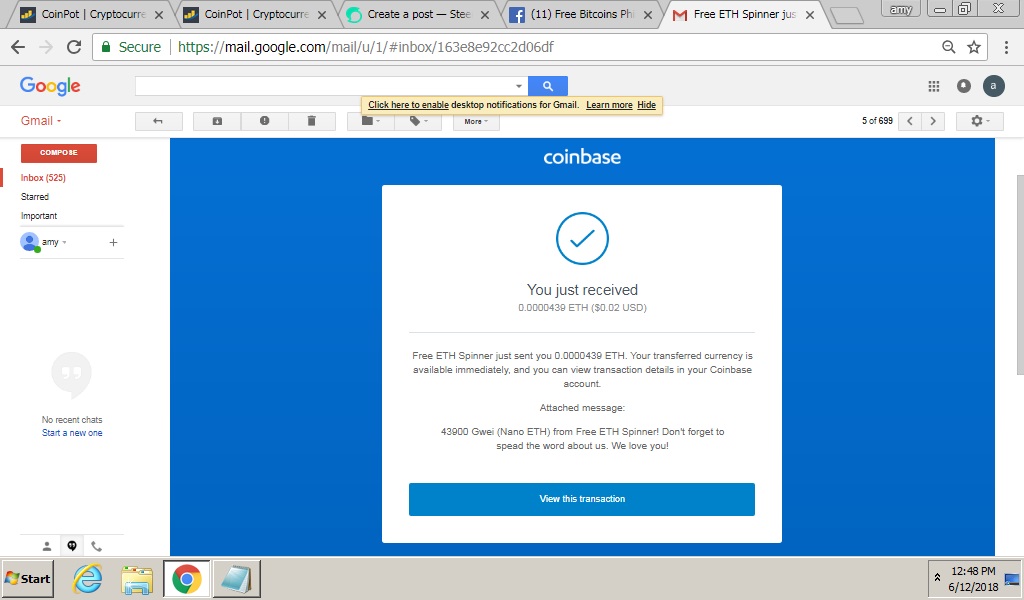Screen dimensions: 1024x600
Task: Open the Chrome three-dot menu
Action: click(1006, 47)
